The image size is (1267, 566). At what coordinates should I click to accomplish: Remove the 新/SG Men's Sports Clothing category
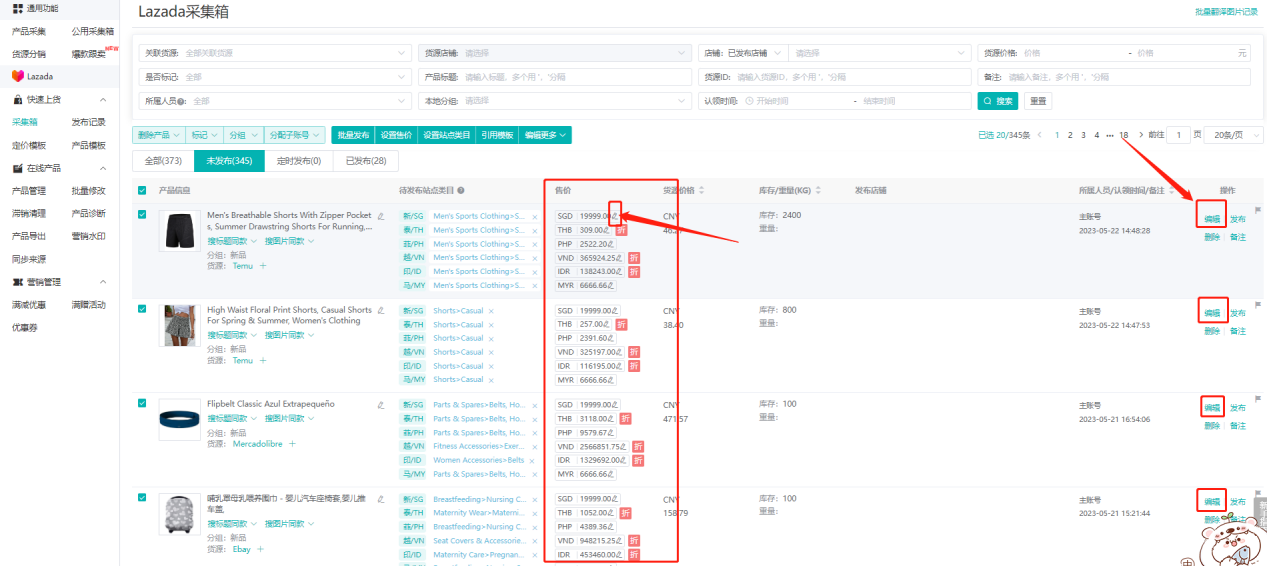[535, 217]
